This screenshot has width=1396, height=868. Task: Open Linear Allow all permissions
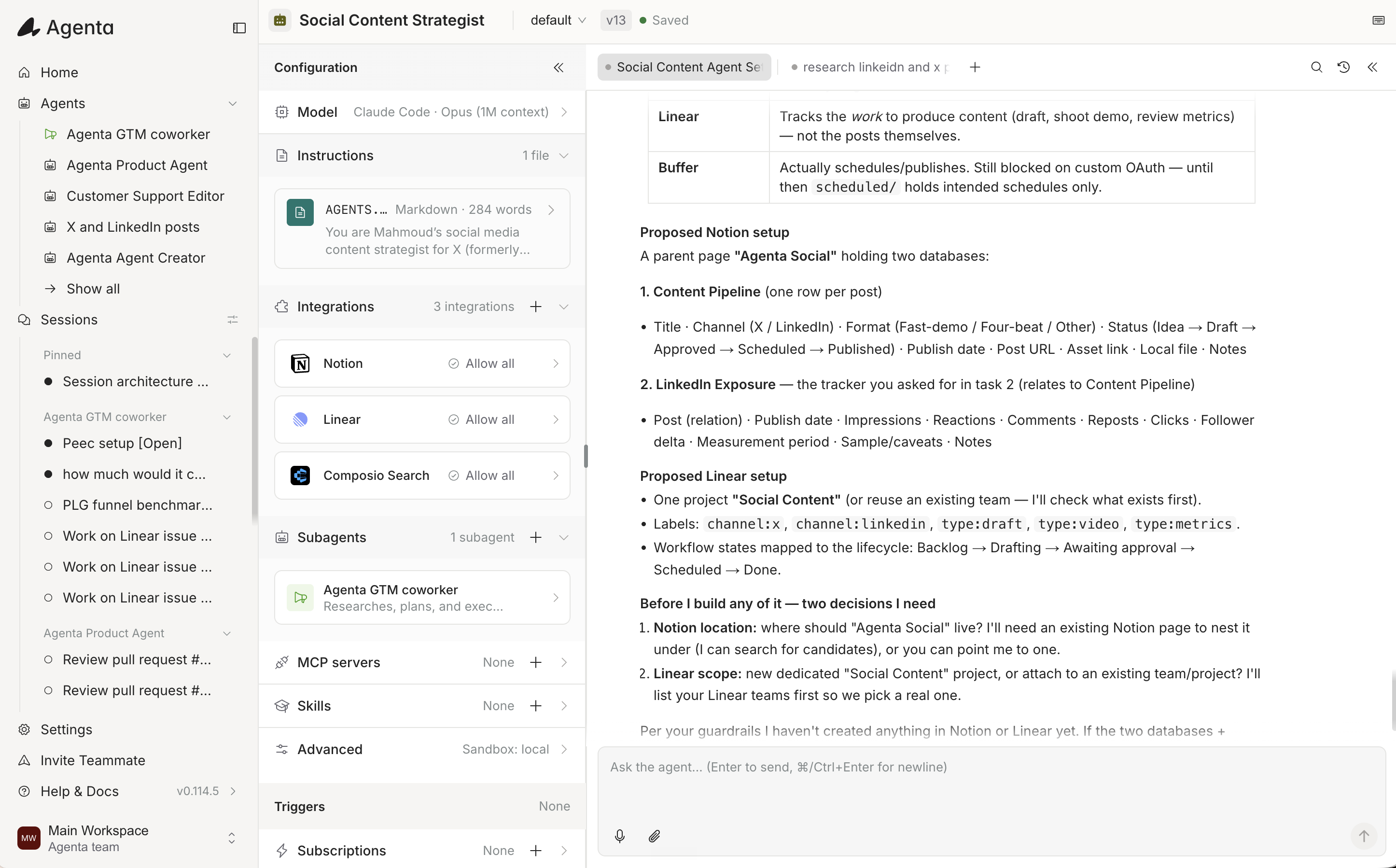coord(481,420)
